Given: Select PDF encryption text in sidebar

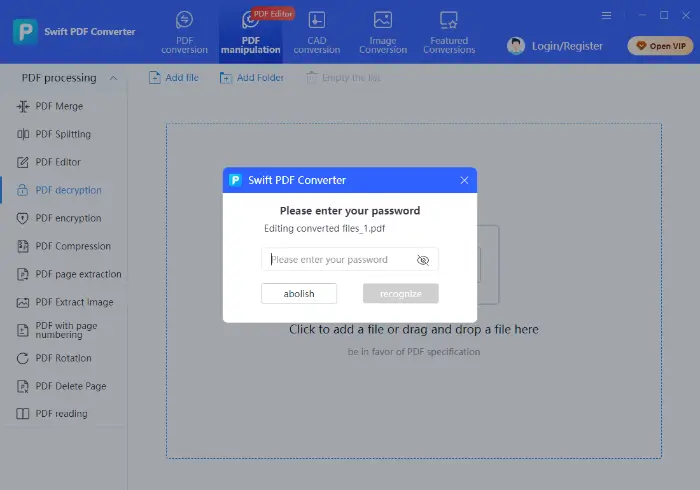Looking at the screenshot, I should [68, 218].
